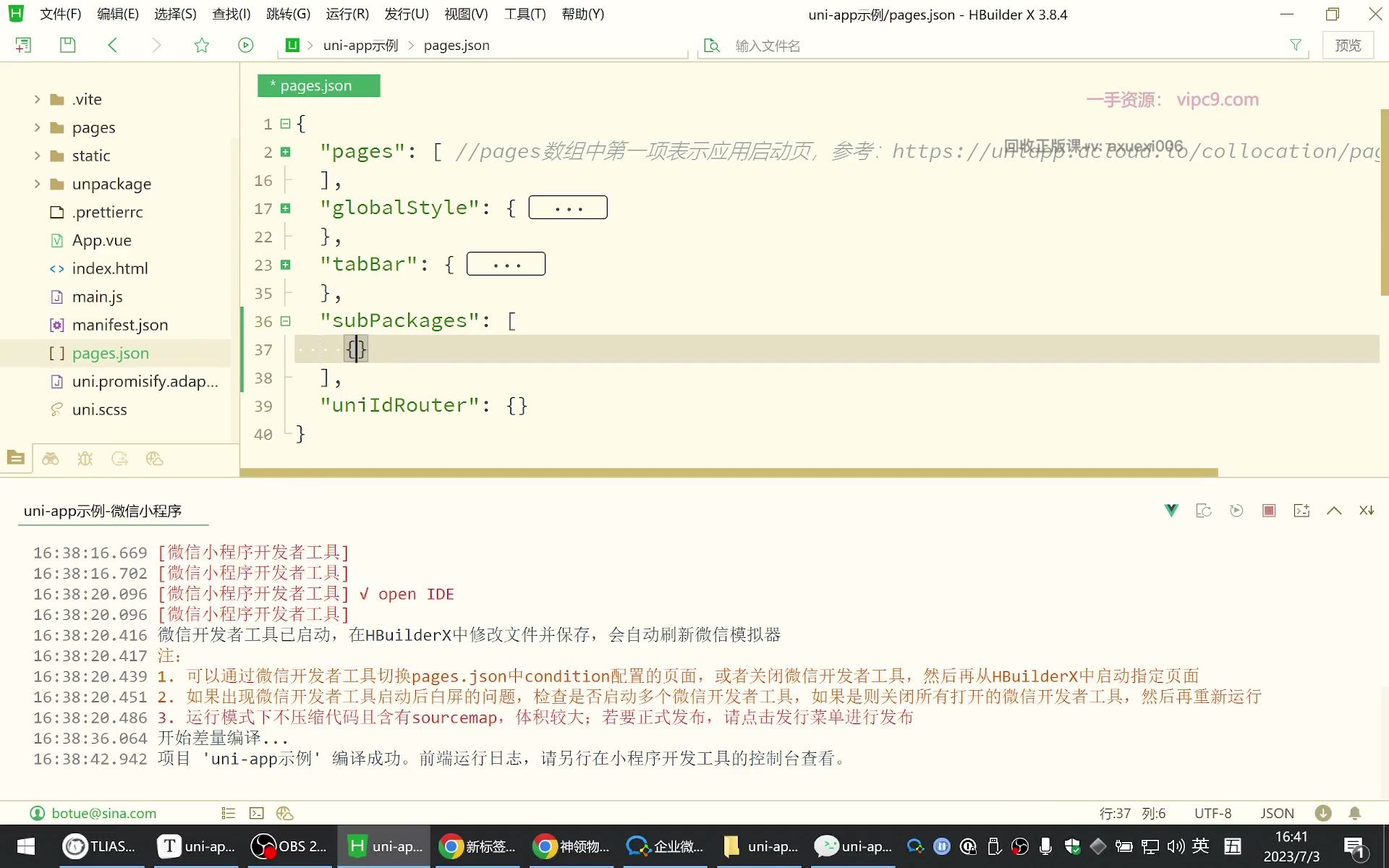Unfold the pages array on line 2
The height and width of the screenshot is (868, 1389).
pos(286,152)
